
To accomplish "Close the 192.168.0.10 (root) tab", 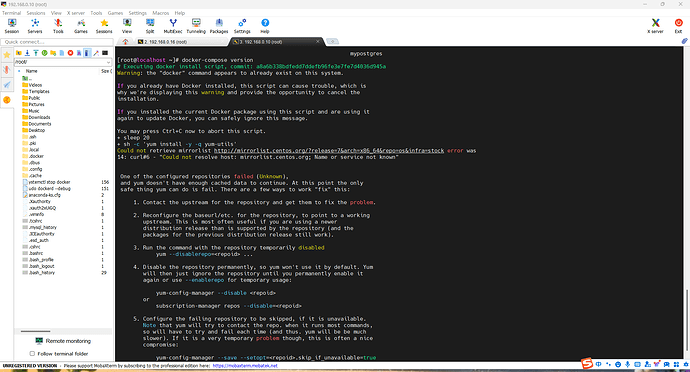I will 318,41.
